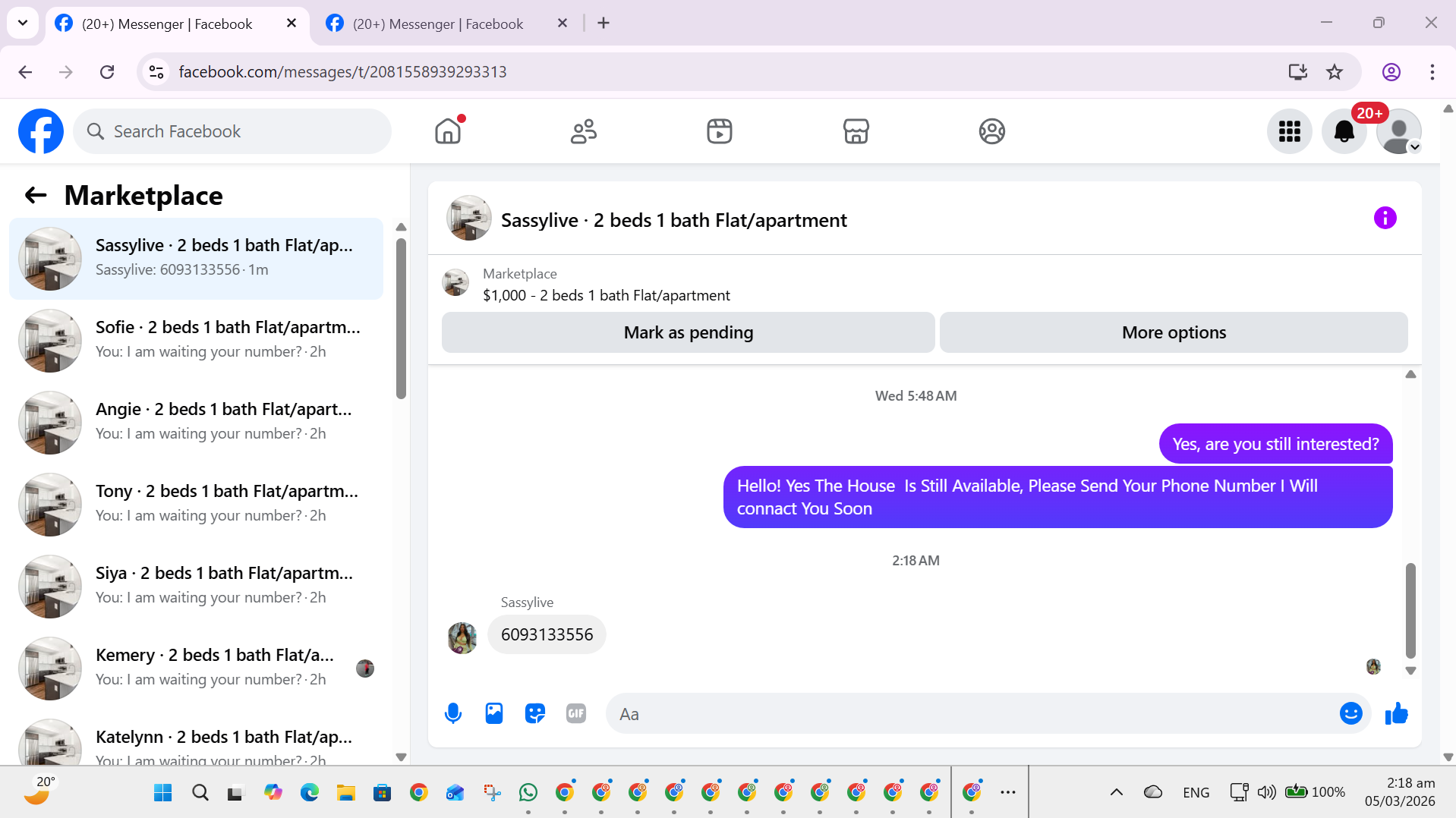Show hidden system tray icons chevron
This screenshot has width=1456, height=818.
point(1116,792)
